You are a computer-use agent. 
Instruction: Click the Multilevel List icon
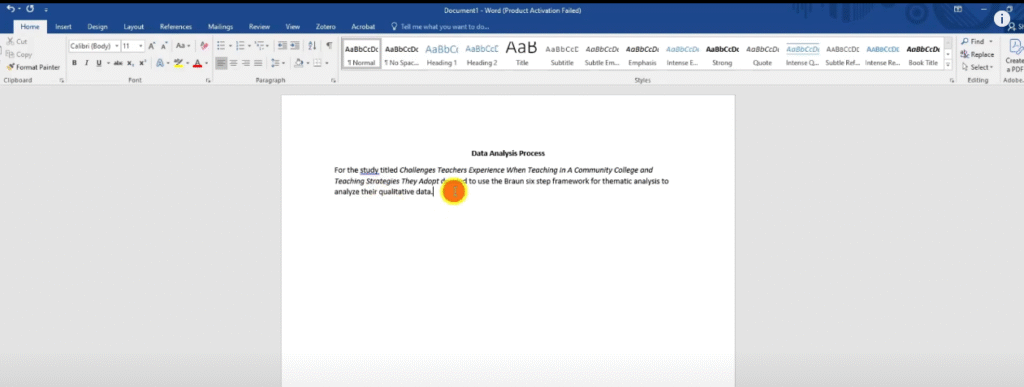[259, 46]
